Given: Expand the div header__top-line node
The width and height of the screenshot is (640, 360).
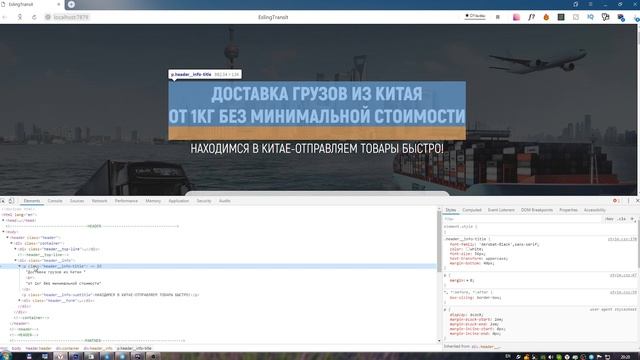Looking at the screenshot, I should click(16, 249).
